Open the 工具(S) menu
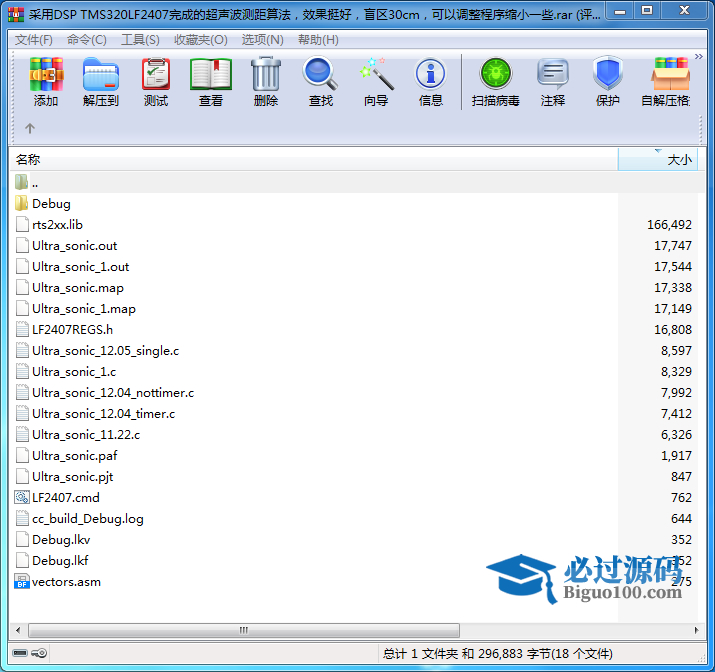The height and width of the screenshot is (672, 715). (140, 40)
